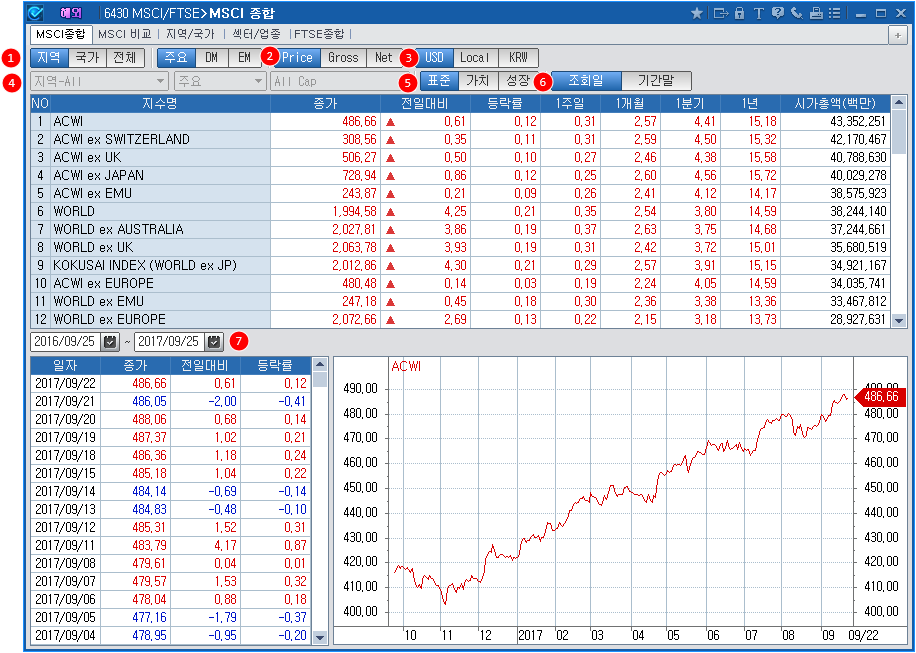Click the index table scrollbar thumb
Screen dimensions: 916x653
(x=899, y=131)
